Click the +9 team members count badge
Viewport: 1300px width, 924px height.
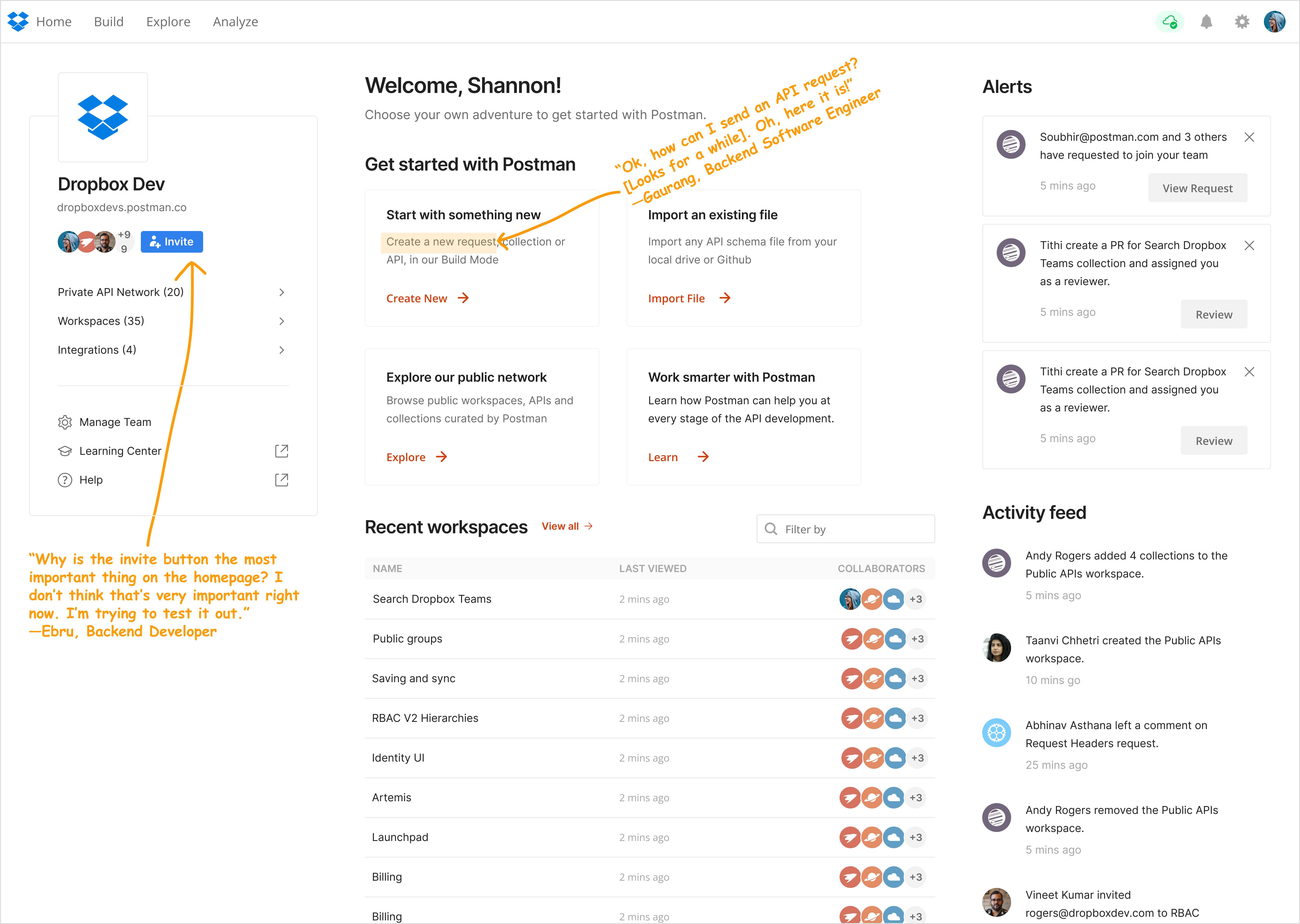(124, 242)
